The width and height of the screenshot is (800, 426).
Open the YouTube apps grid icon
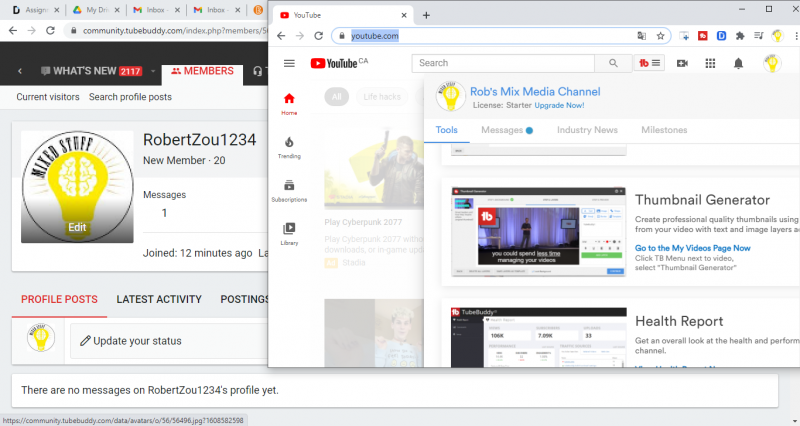(x=710, y=63)
